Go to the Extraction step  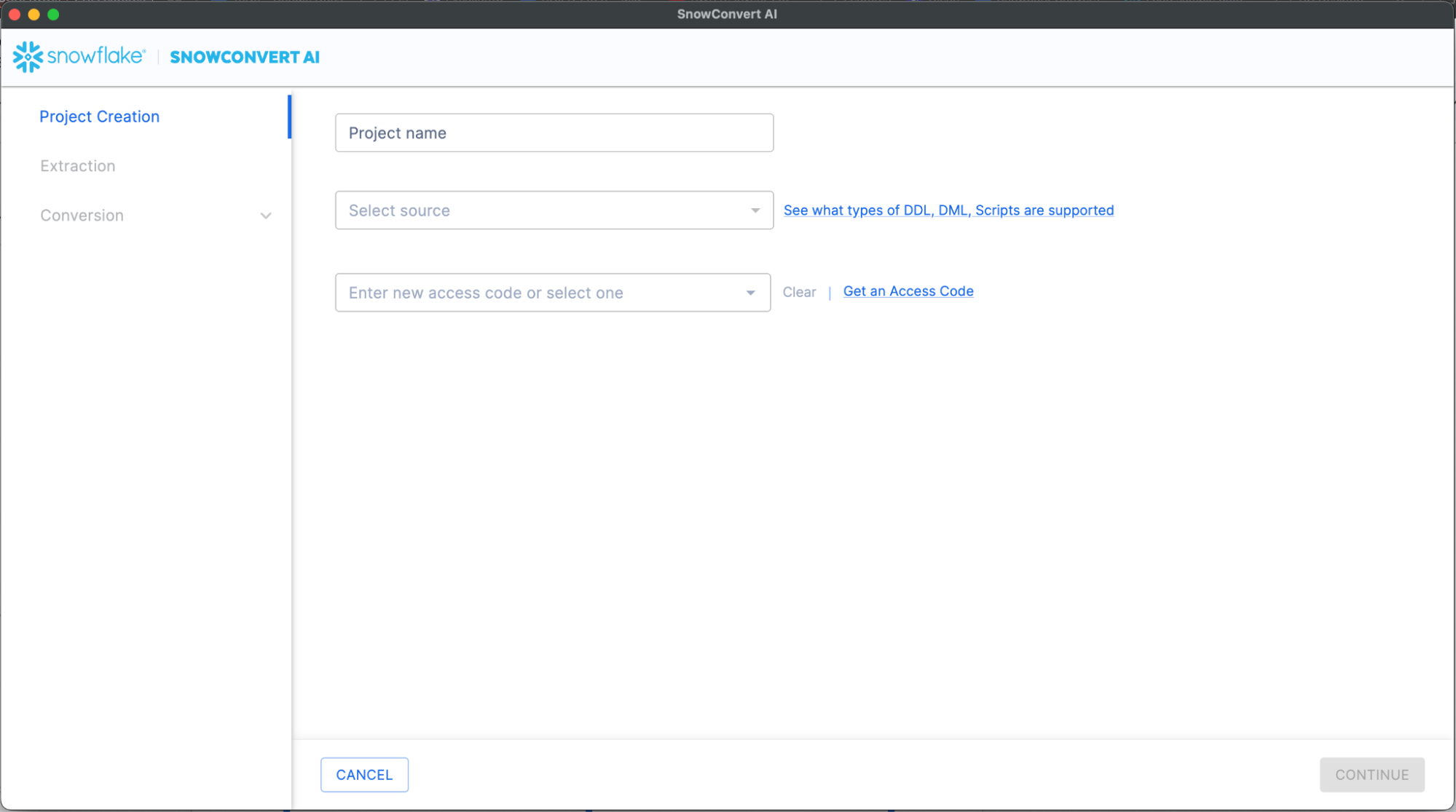click(78, 166)
